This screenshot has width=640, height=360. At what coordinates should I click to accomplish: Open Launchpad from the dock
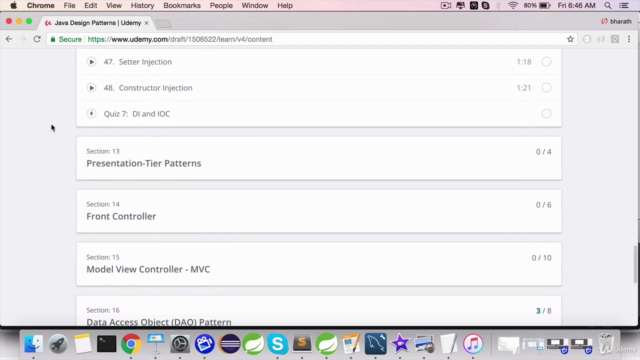click(58, 344)
